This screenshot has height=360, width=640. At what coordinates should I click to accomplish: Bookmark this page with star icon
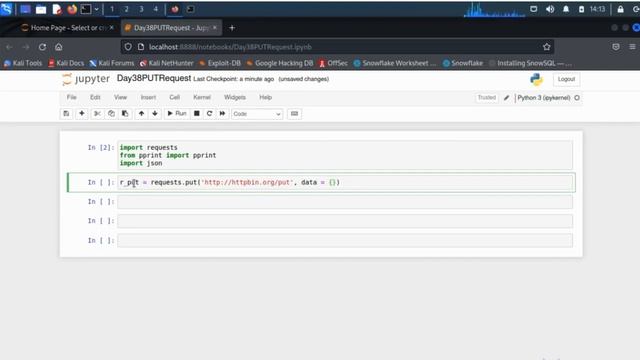pyautogui.click(x=547, y=47)
